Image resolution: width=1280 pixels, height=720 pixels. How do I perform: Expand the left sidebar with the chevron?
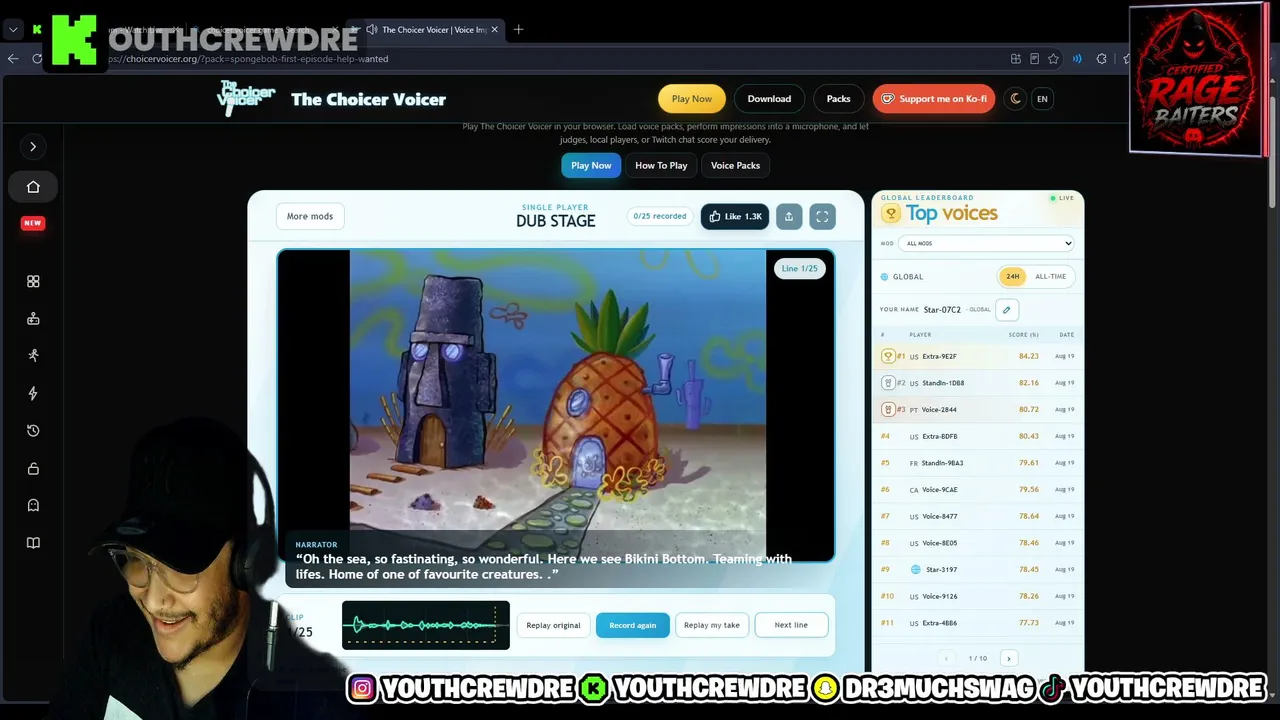33,147
